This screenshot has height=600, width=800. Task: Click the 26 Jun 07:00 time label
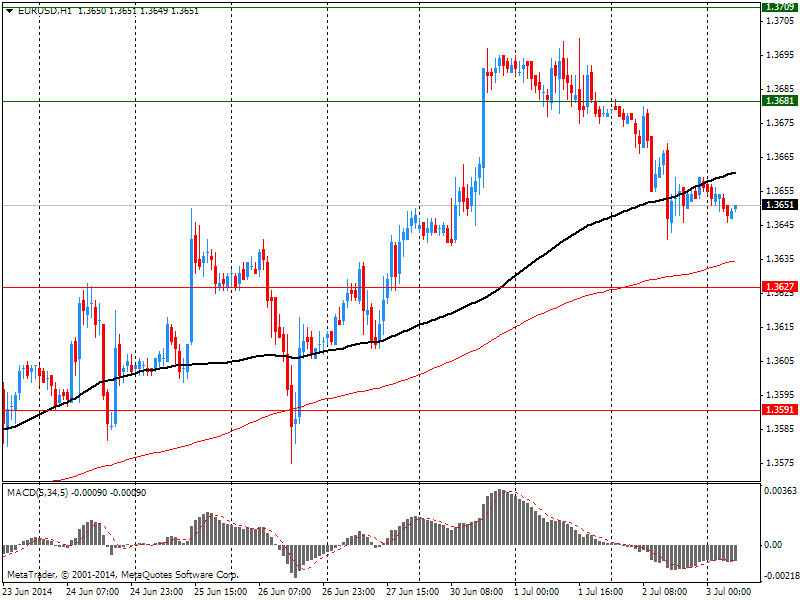point(285,592)
